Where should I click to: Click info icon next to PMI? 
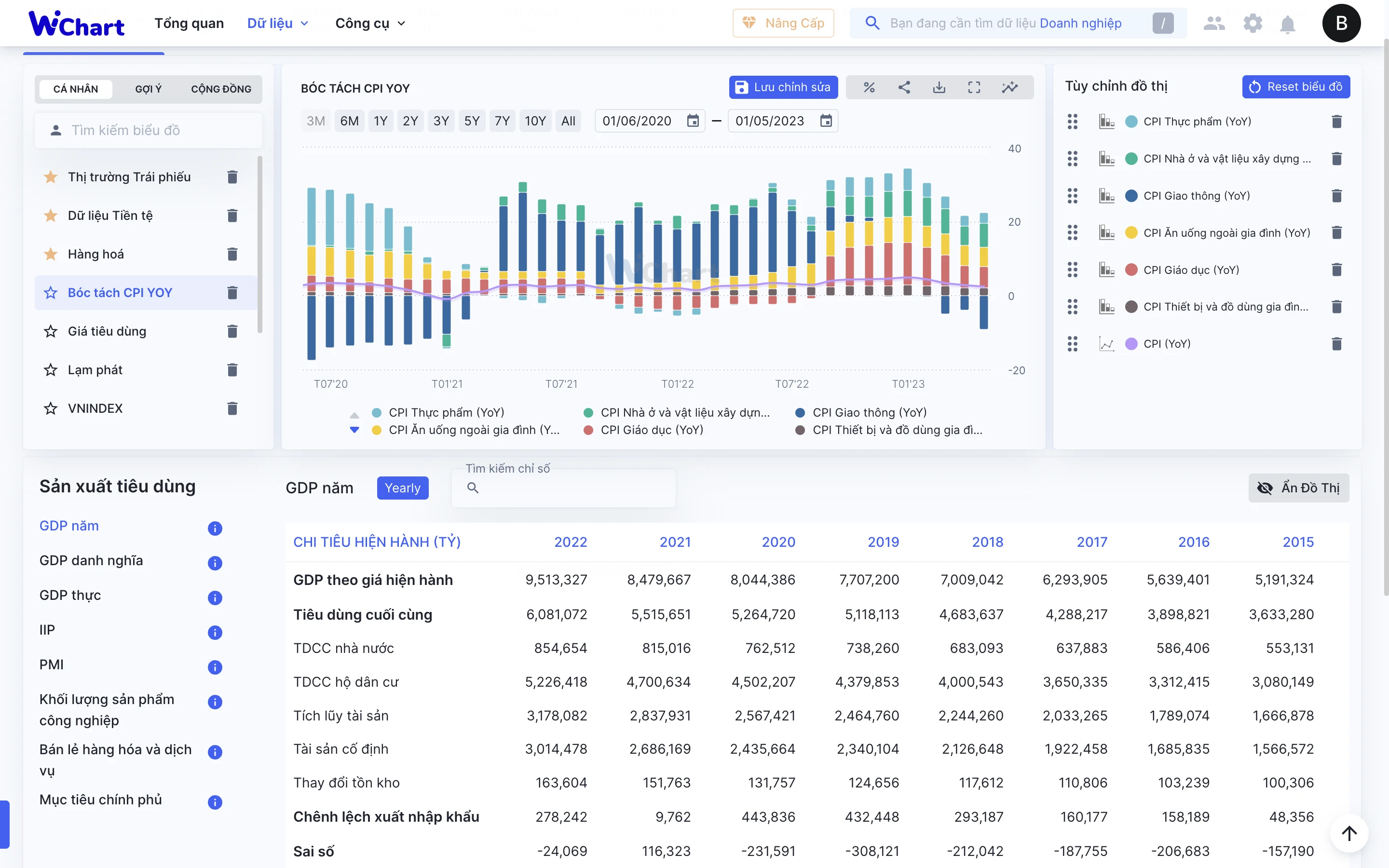pyautogui.click(x=215, y=667)
